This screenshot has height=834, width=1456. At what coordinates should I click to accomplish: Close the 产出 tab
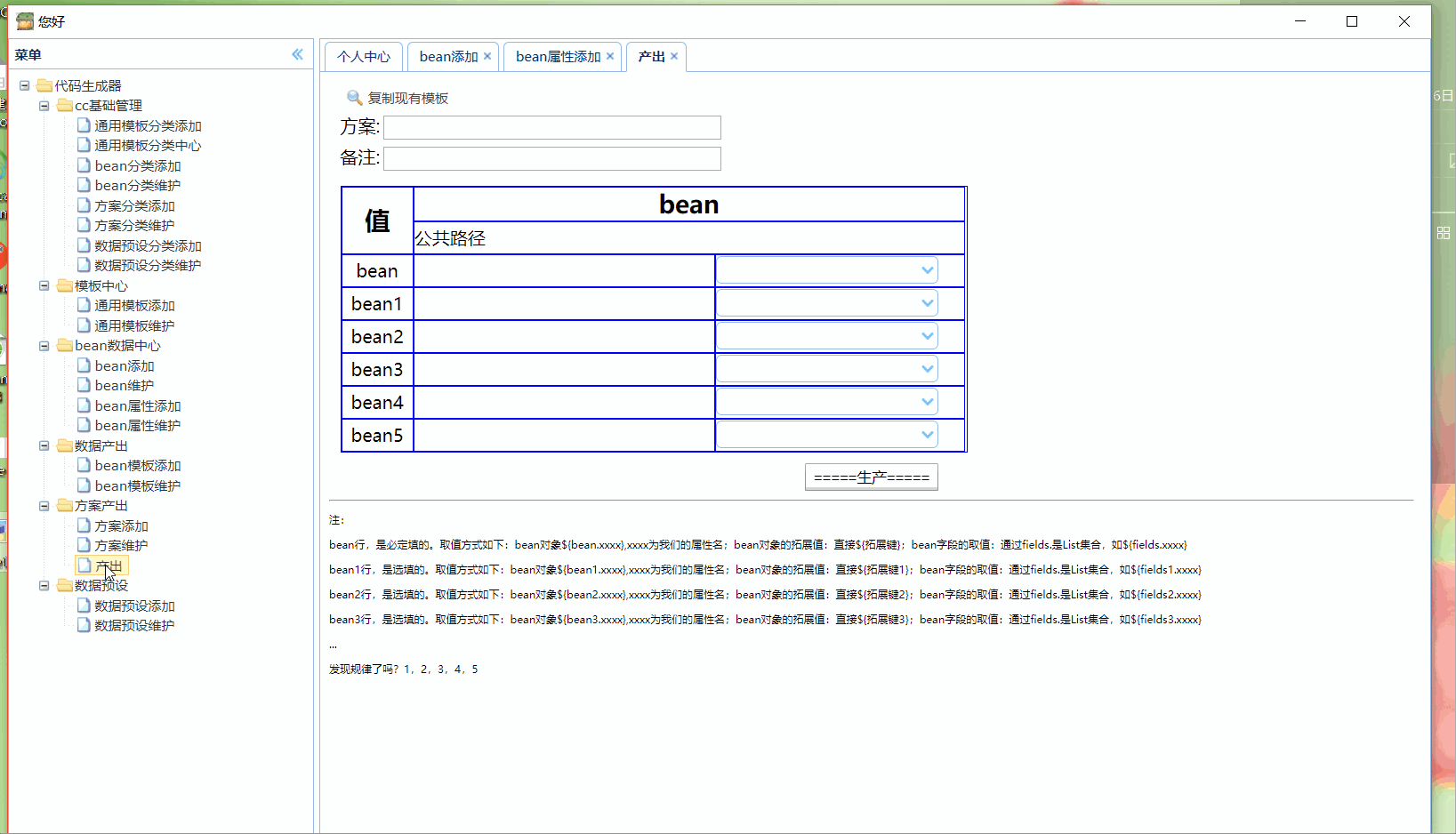674,56
